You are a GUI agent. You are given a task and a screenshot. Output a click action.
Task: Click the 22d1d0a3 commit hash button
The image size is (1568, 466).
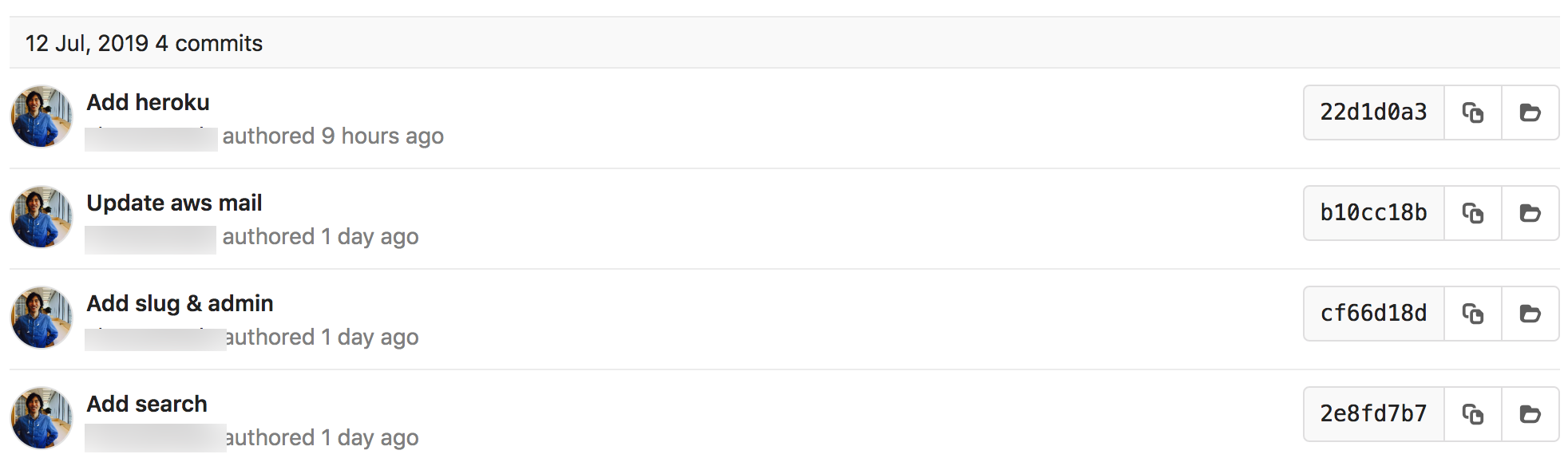[1373, 113]
